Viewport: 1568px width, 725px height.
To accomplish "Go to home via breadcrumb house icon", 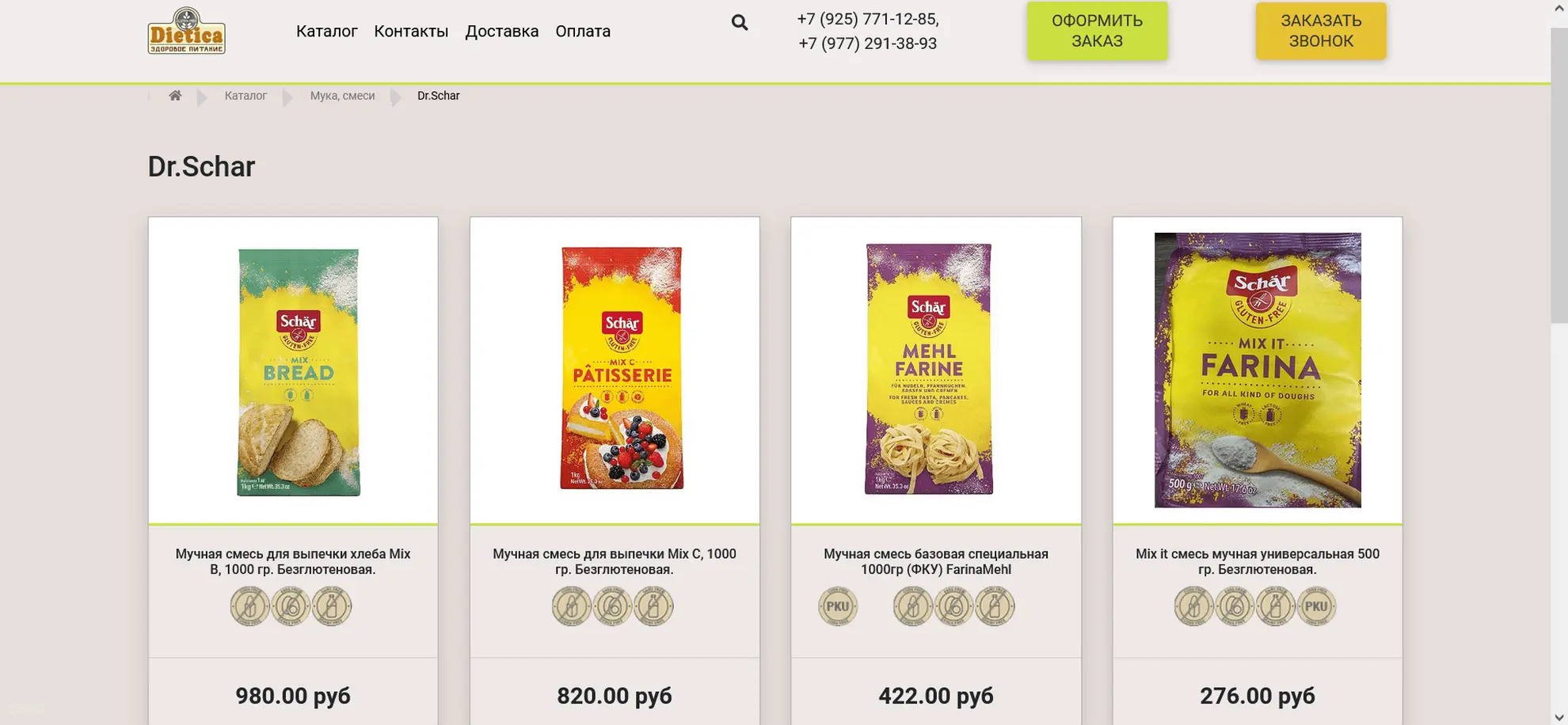I will click(x=175, y=96).
